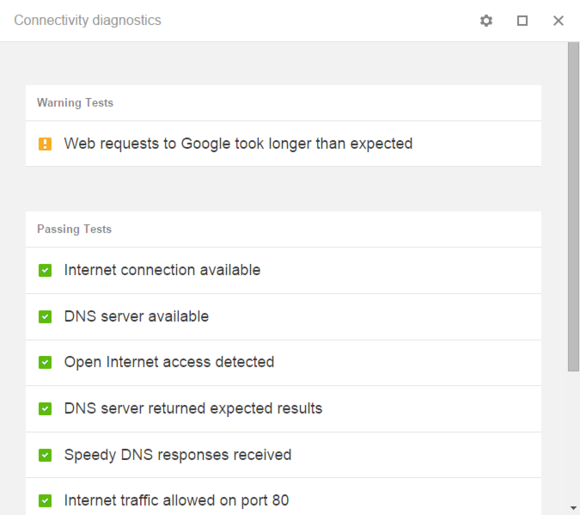Click green check icon for Internet connection available
Screen dimensions: 580x515
click(x=45, y=270)
